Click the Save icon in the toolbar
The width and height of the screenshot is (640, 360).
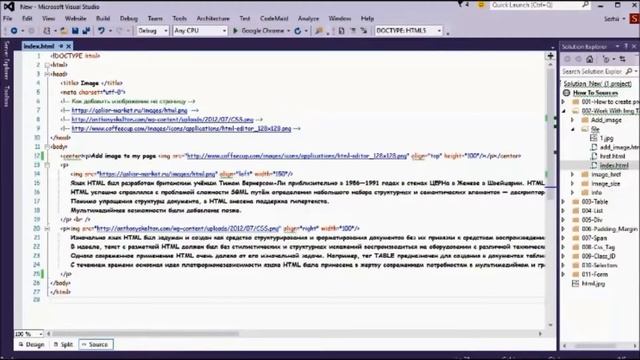pos(75,31)
